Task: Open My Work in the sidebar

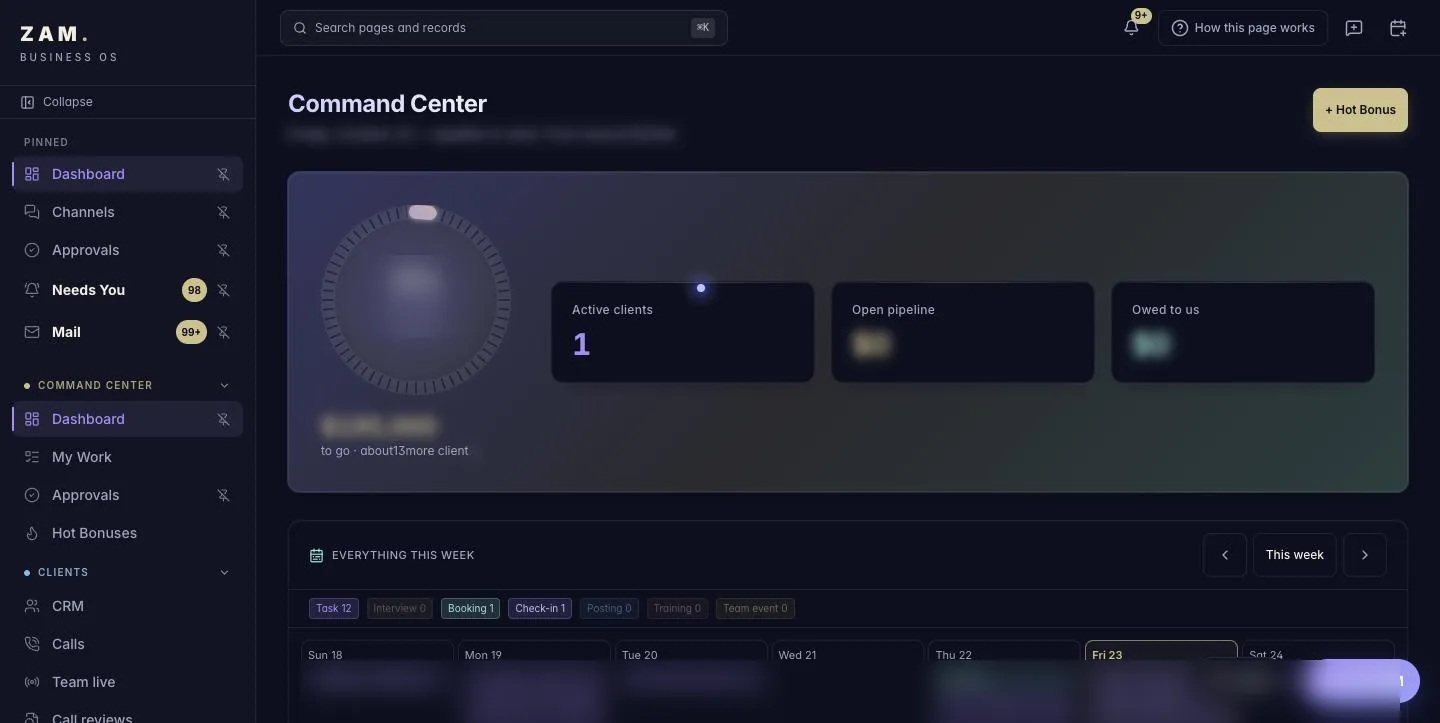Action: (127, 457)
